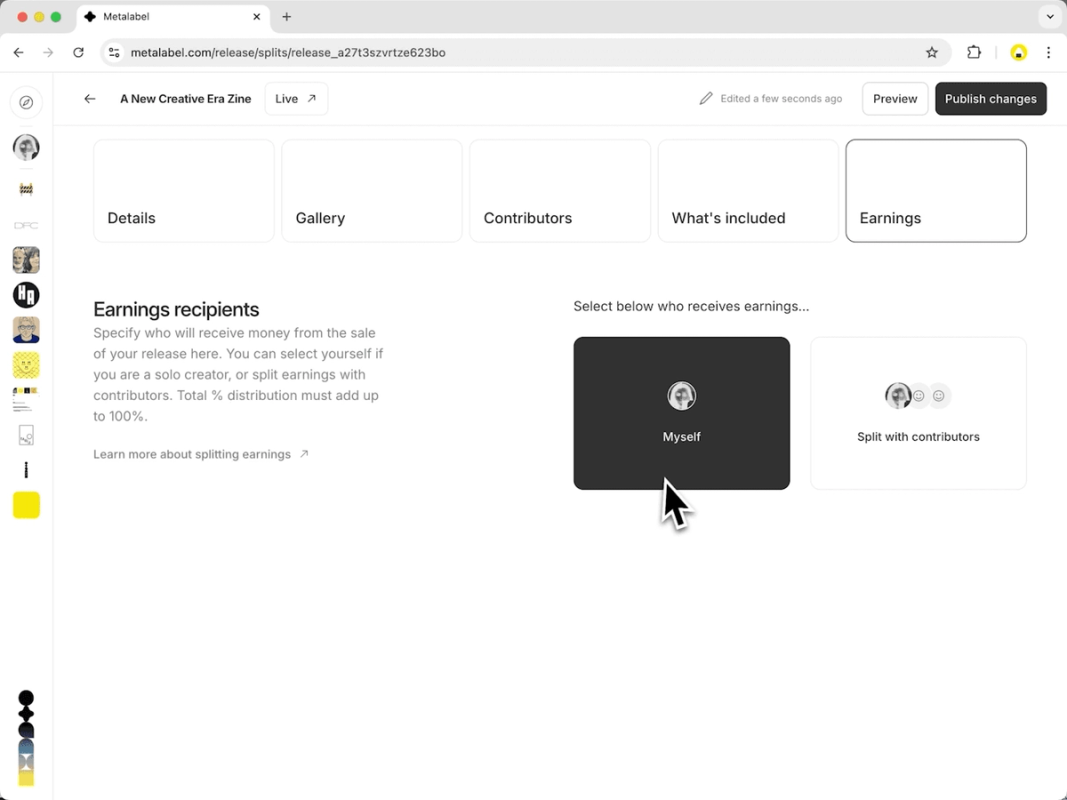Reload the page
The image size is (1067, 800).
78,52
